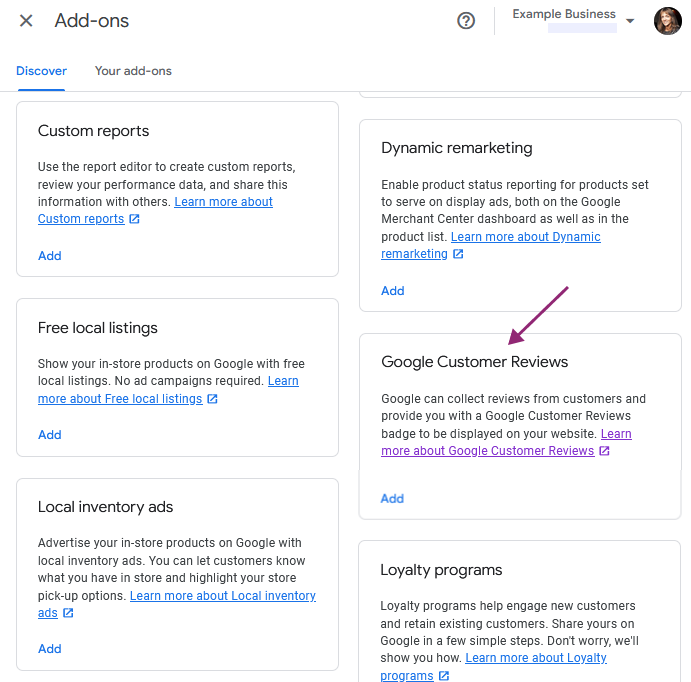
Task: Click external link icon after Local inventory ads
Action: 68,613
